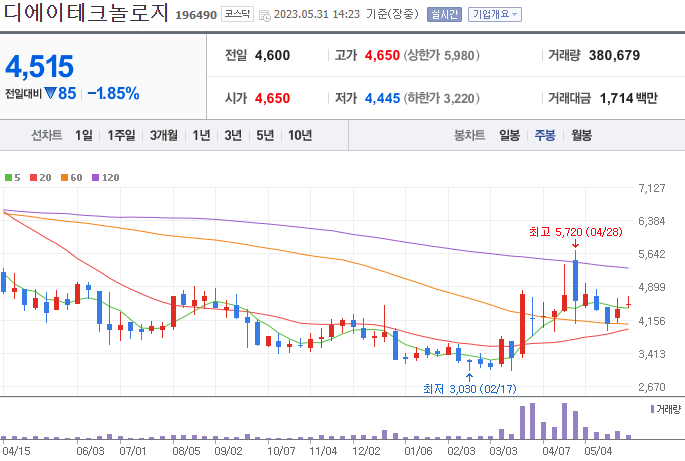Screen dimensions: 685x461
Task: Click the 04/07 x-axis date
Action: [x=557, y=451]
